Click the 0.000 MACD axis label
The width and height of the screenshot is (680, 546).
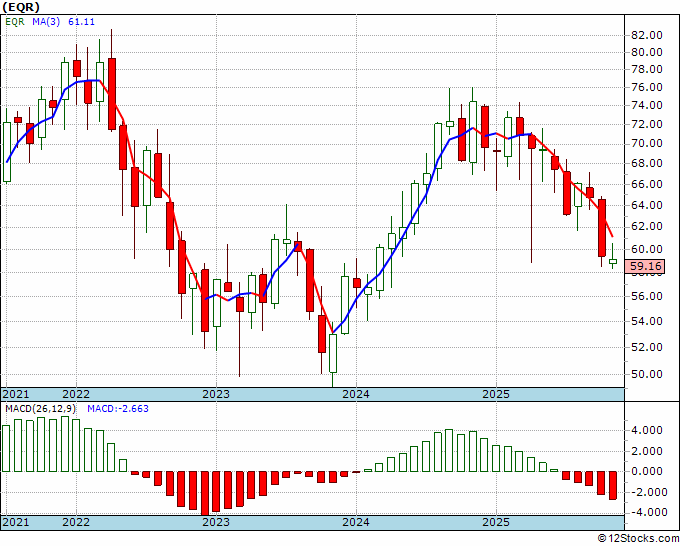pyautogui.click(x=647, y=471)
